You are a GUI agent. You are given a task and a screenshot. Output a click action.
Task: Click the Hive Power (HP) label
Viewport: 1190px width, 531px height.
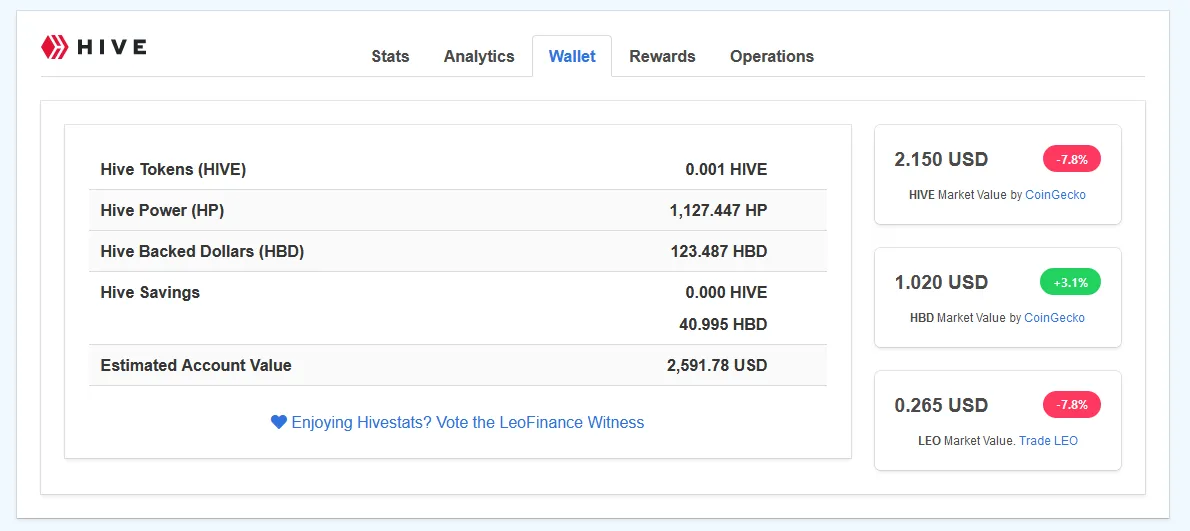click(x=162, y=210)
